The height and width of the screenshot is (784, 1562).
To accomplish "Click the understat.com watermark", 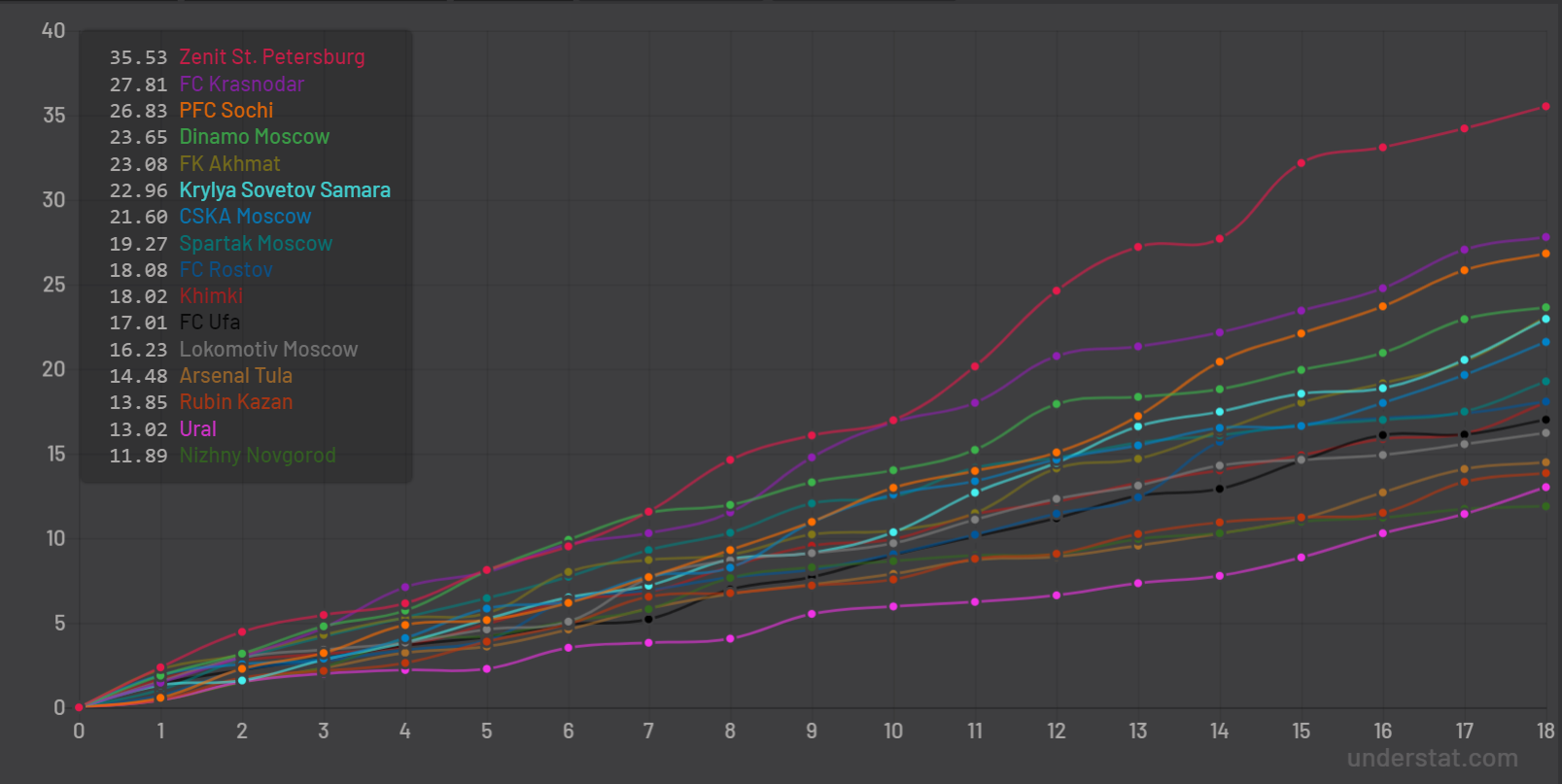I will coord(1432,759).
